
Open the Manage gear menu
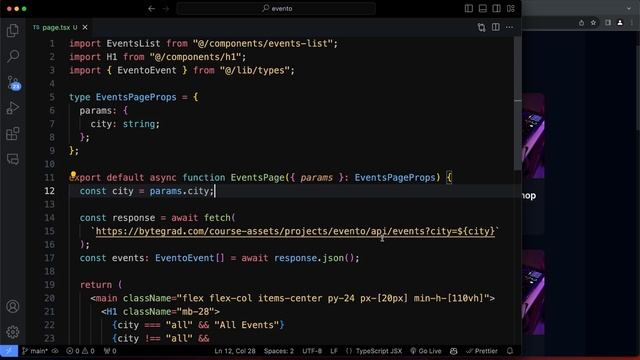[13, 332]
